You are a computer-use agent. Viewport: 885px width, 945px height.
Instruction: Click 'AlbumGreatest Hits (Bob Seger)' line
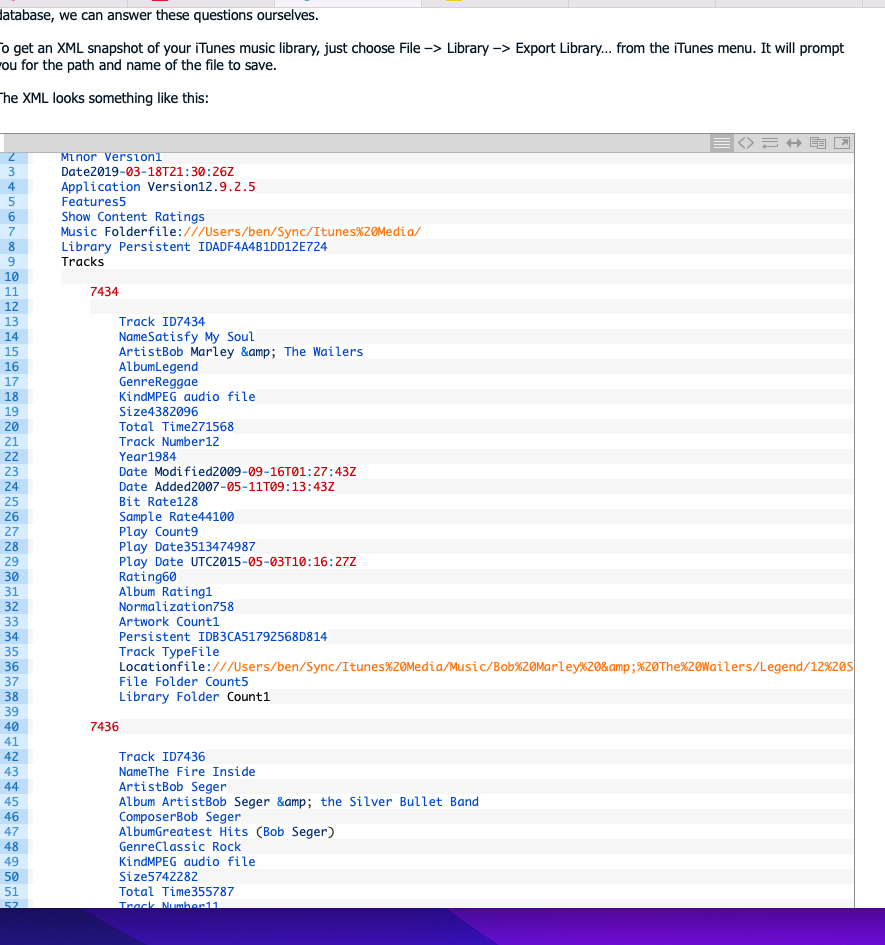[x=226, y=832]
